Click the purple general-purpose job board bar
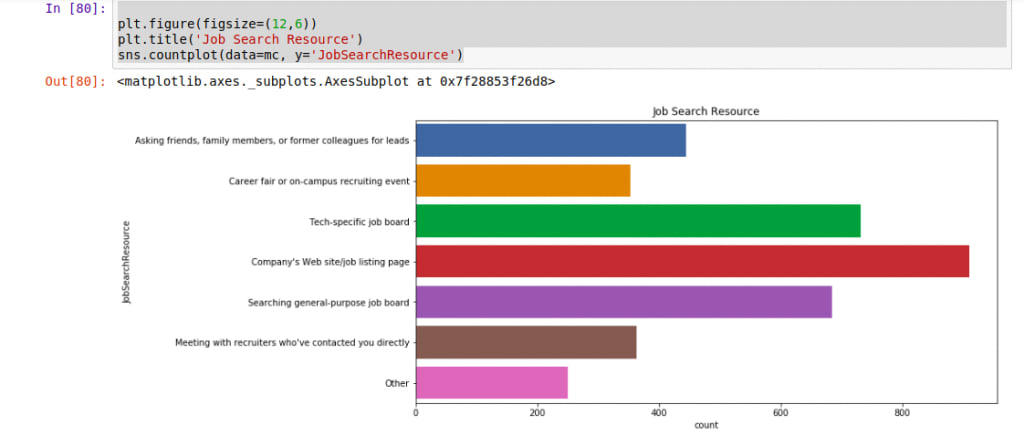 (624, 302)
